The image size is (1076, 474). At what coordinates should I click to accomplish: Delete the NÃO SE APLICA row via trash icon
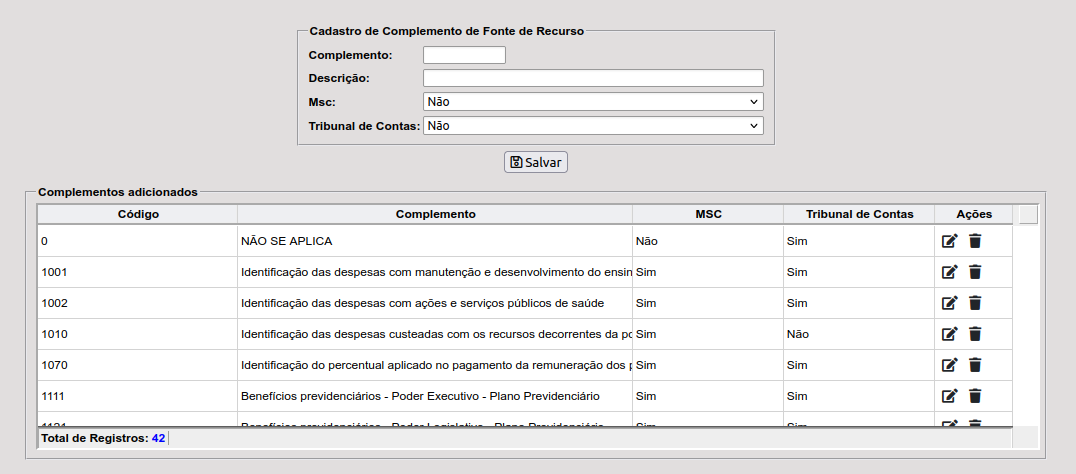click(x=975, y=241)
